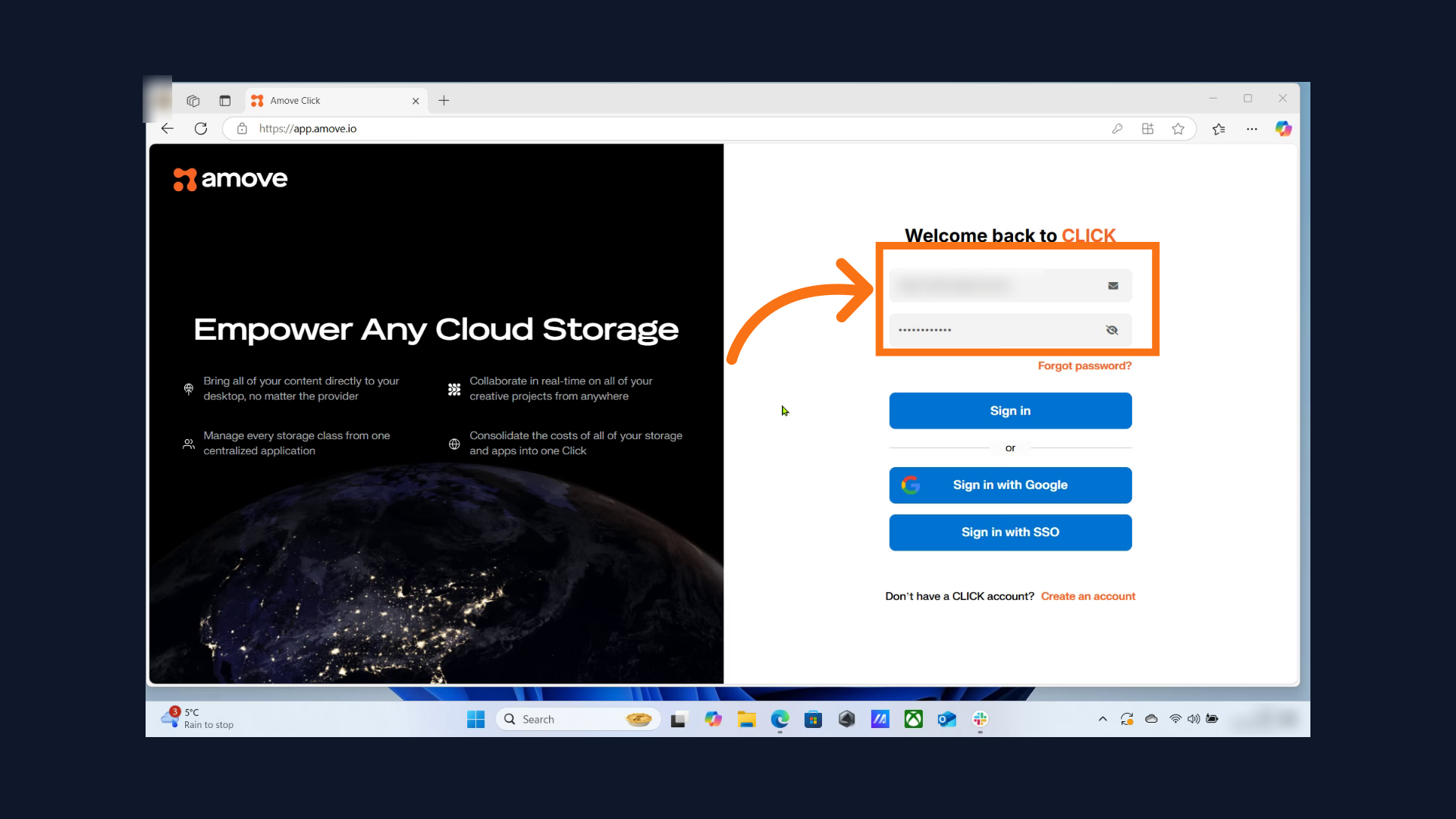Choose Sign in with SSO
Viewport: 1456px width, 819px height.
coord(1010,532)
